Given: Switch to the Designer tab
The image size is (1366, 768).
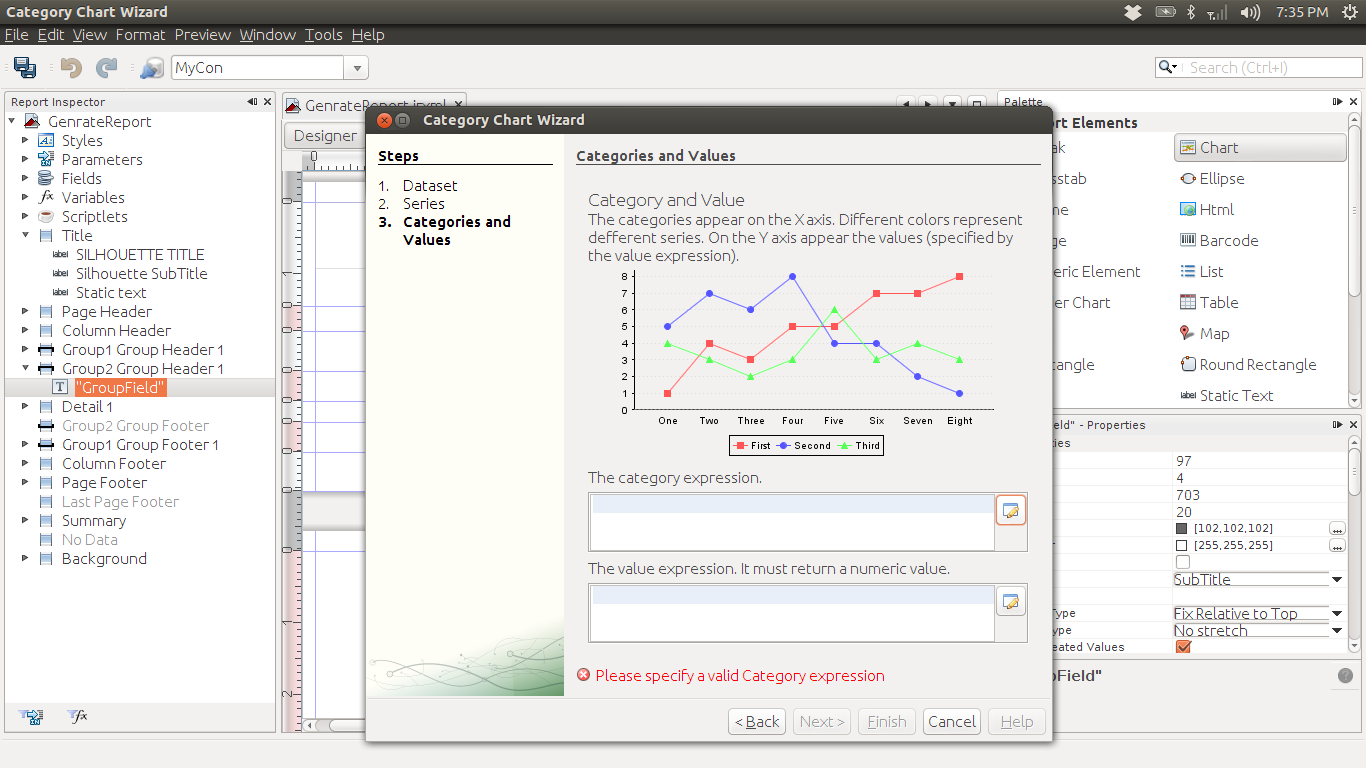Looking at the screenshot, I should (324, 134).
